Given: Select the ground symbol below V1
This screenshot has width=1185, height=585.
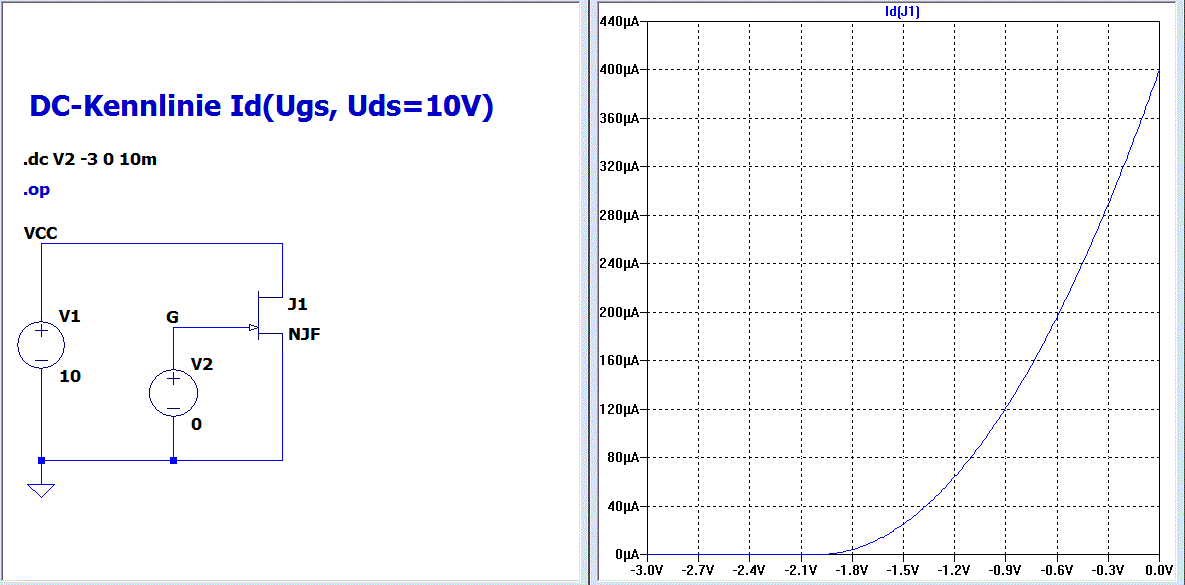Looking at the screenshot, I should click(42, 491).
